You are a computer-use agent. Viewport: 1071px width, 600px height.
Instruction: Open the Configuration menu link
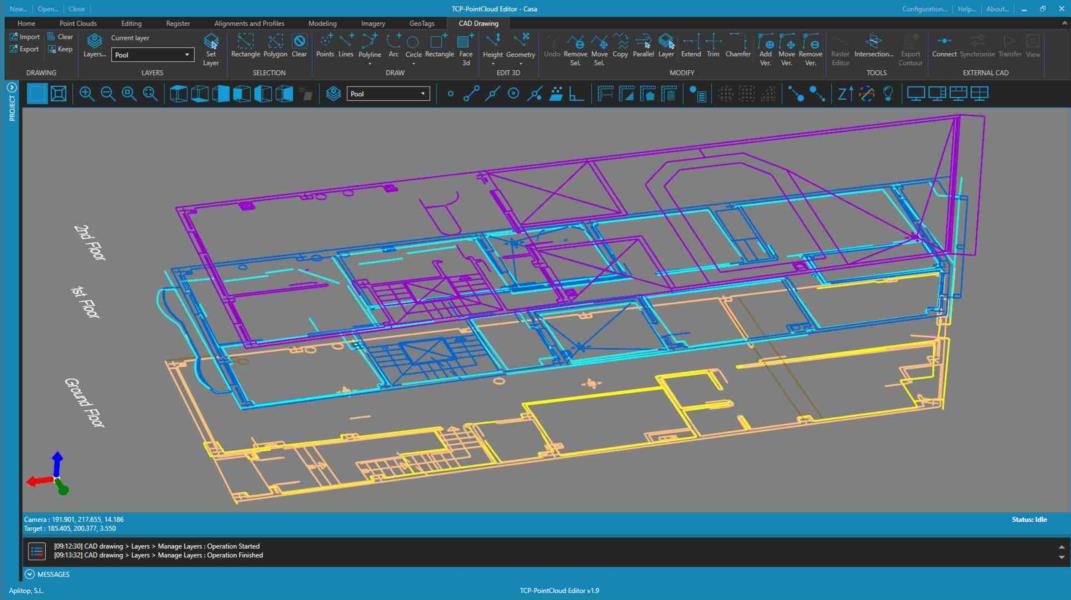coord(924,8)
